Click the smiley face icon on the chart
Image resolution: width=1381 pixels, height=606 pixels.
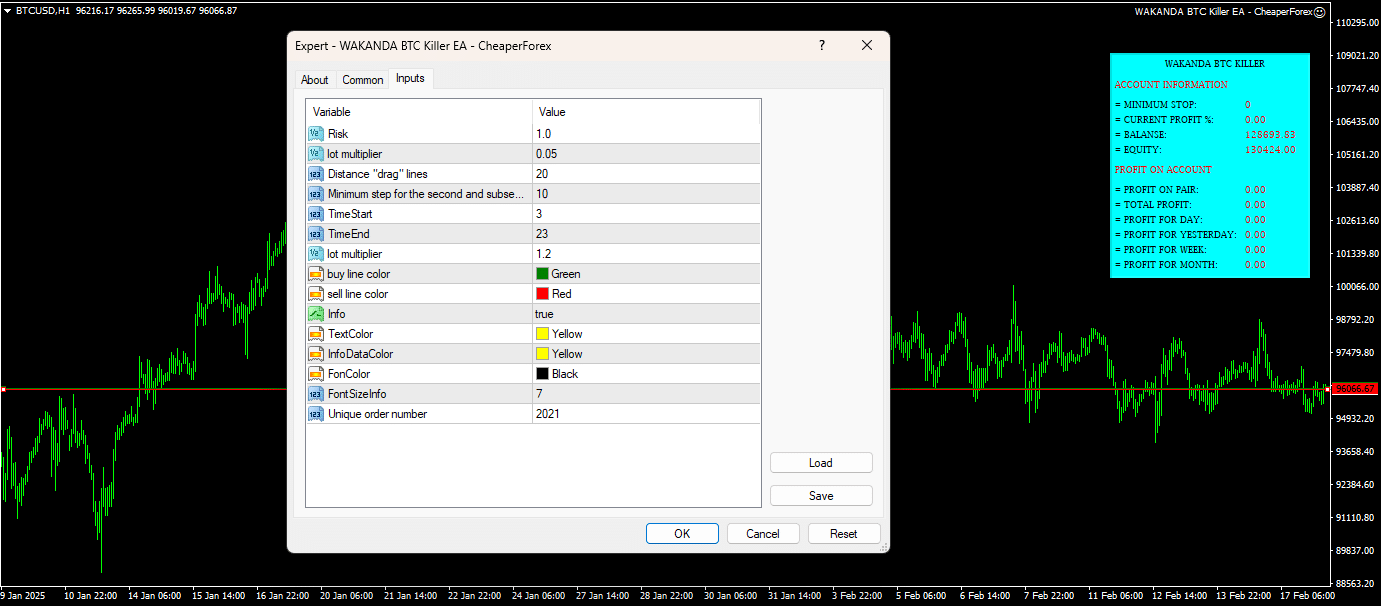point(1319,12)
